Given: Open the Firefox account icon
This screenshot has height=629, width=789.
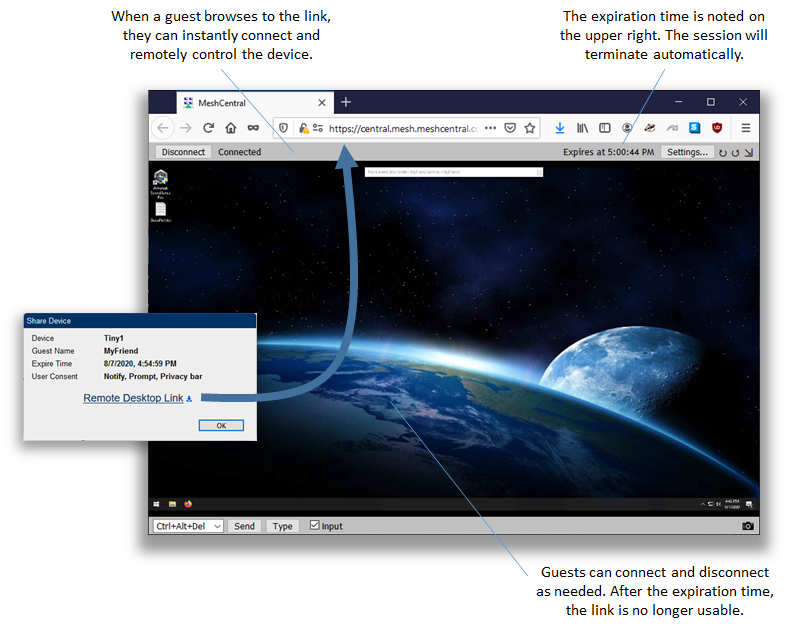Looking at the screenshot, I should 627,128.
